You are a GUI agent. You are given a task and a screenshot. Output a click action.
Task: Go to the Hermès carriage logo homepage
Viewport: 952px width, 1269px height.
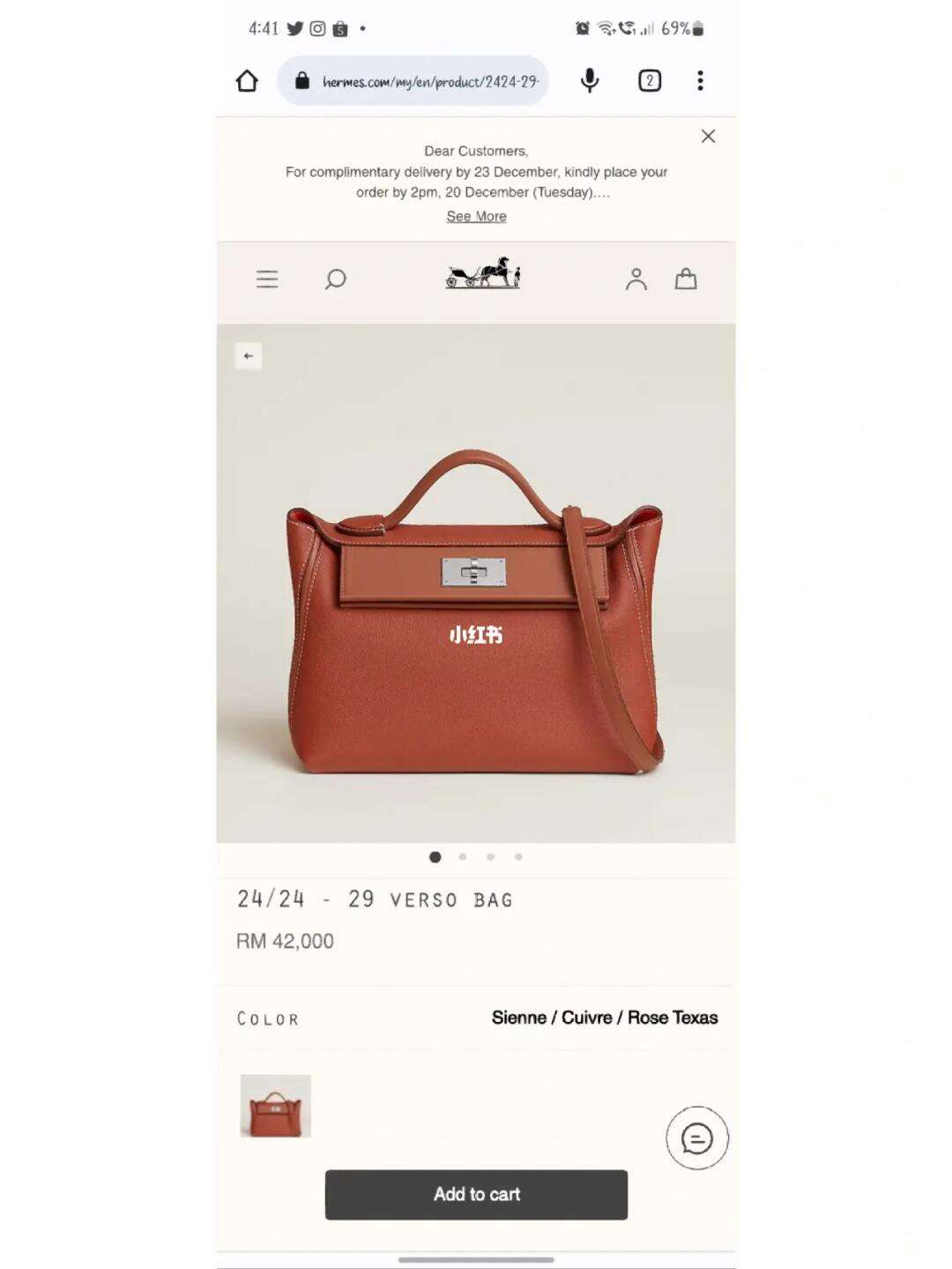click(483, 273)
